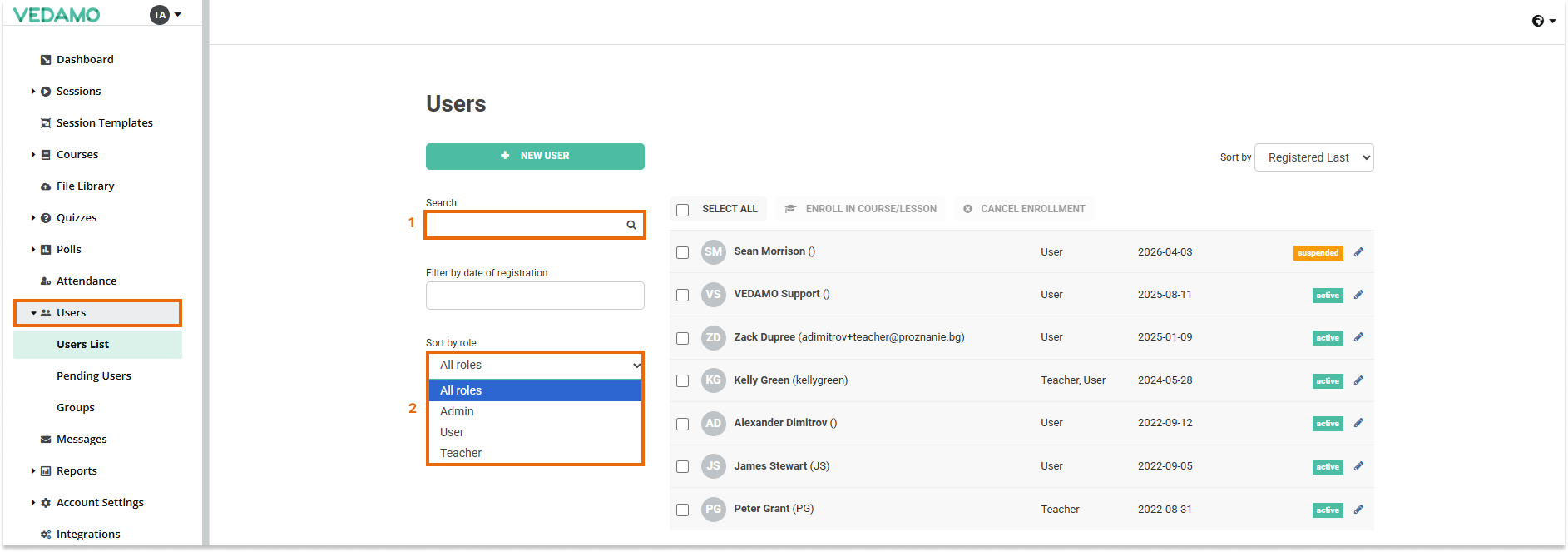Collapse the All roles dropdown box
This screenshot has height=552, width=1568.
tap(536, 366)
